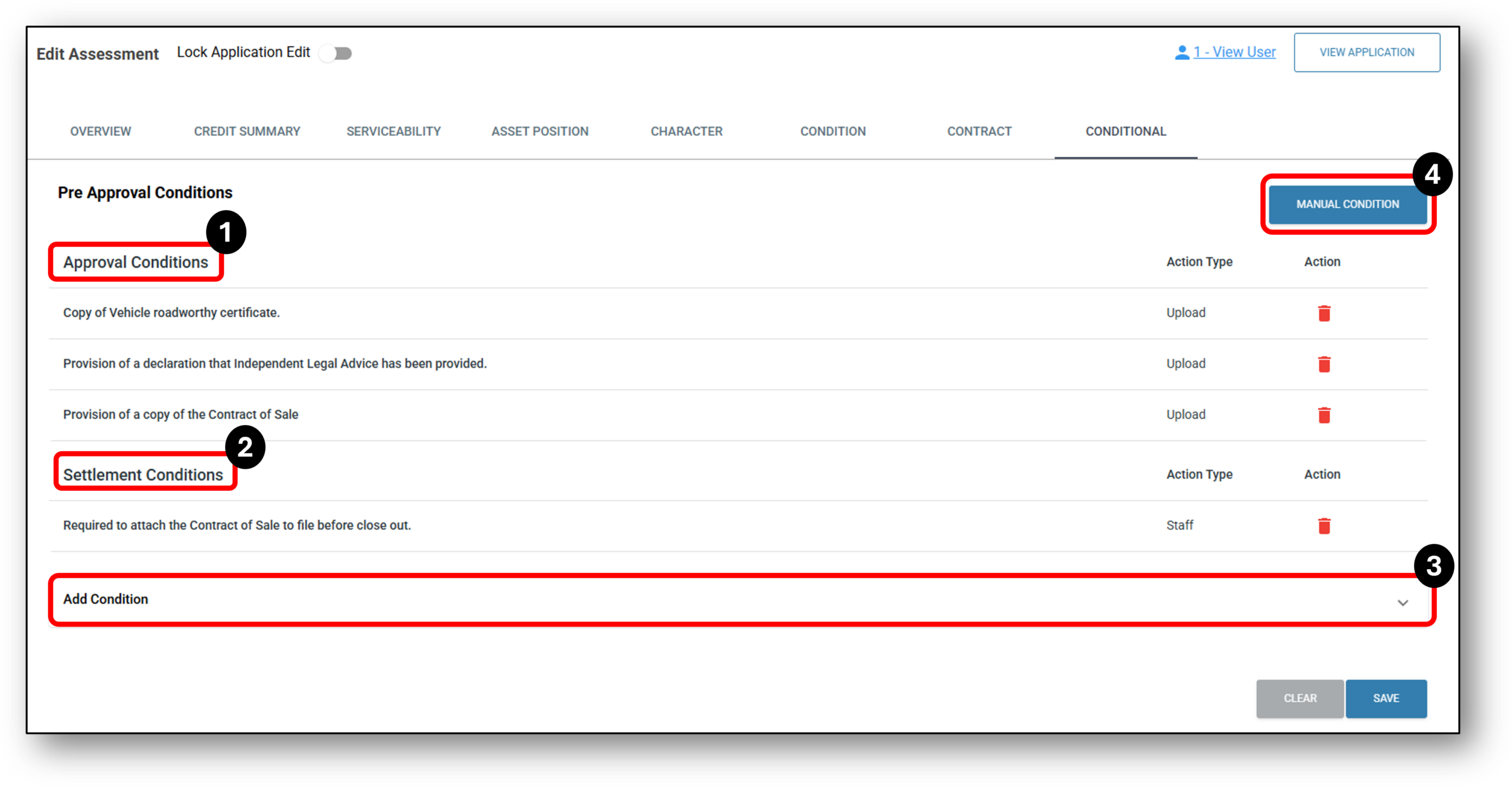Click the Clear button
The width and height of the screenshot is (1512, 786).
pyautogui.click(x=1299, y=699)
